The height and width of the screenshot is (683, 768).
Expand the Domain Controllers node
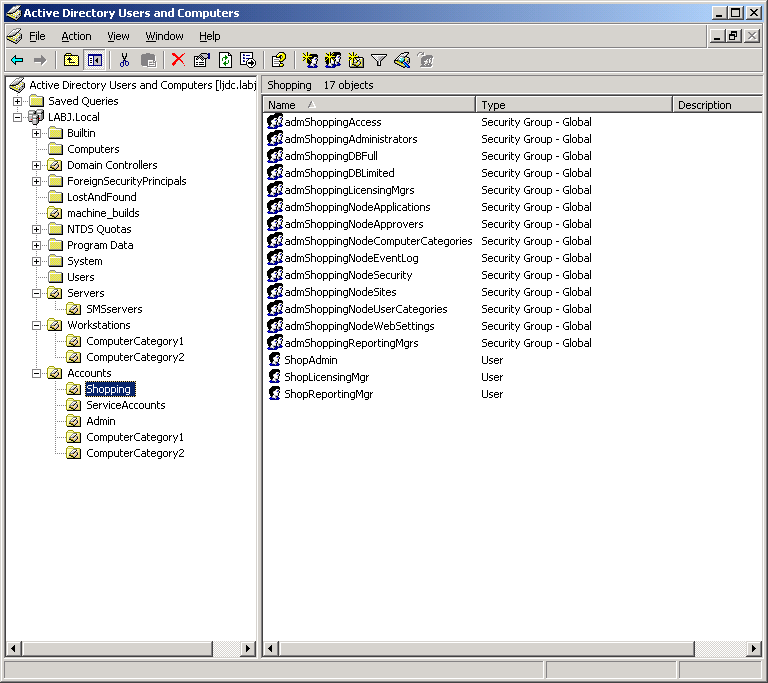click(37, 165)
